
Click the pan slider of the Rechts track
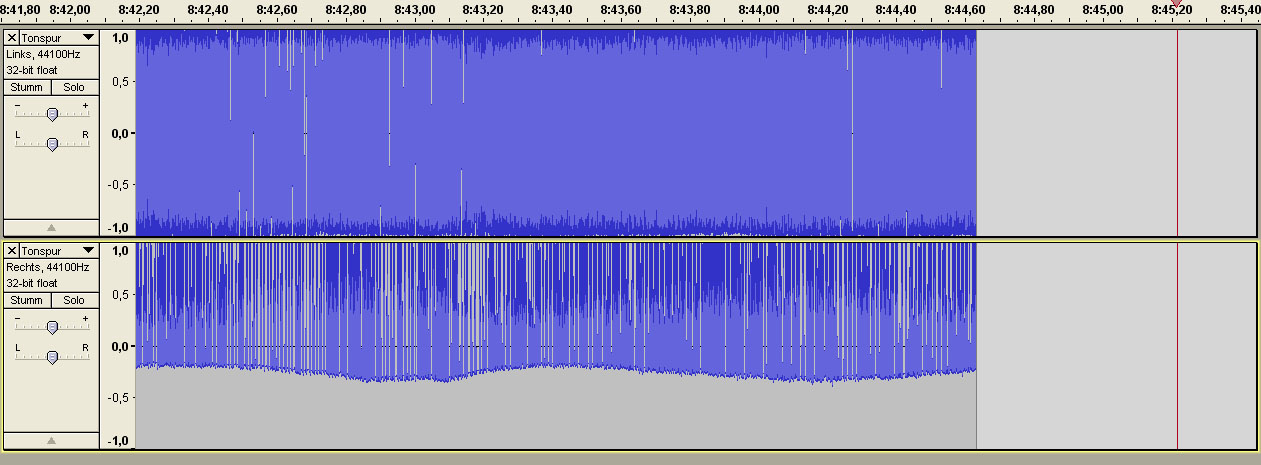click(x=52, y=357)
